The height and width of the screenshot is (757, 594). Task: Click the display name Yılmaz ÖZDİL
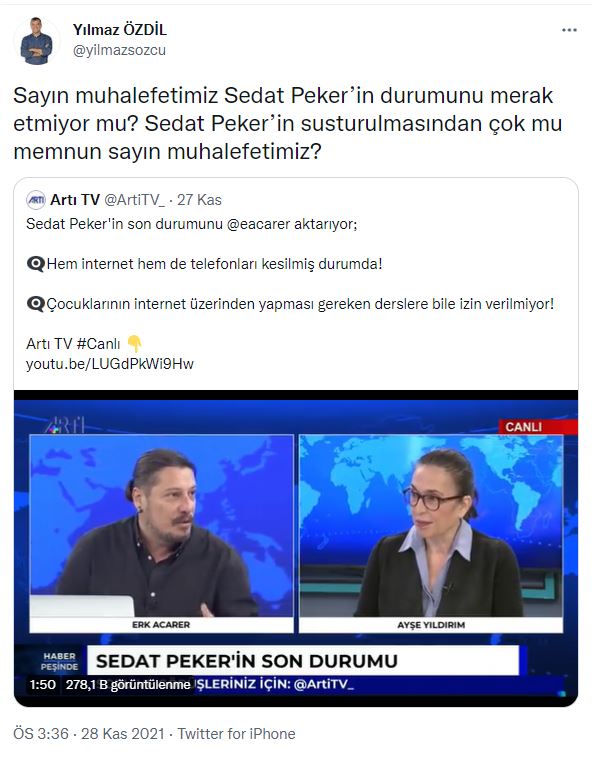click(x=120, y=30)
